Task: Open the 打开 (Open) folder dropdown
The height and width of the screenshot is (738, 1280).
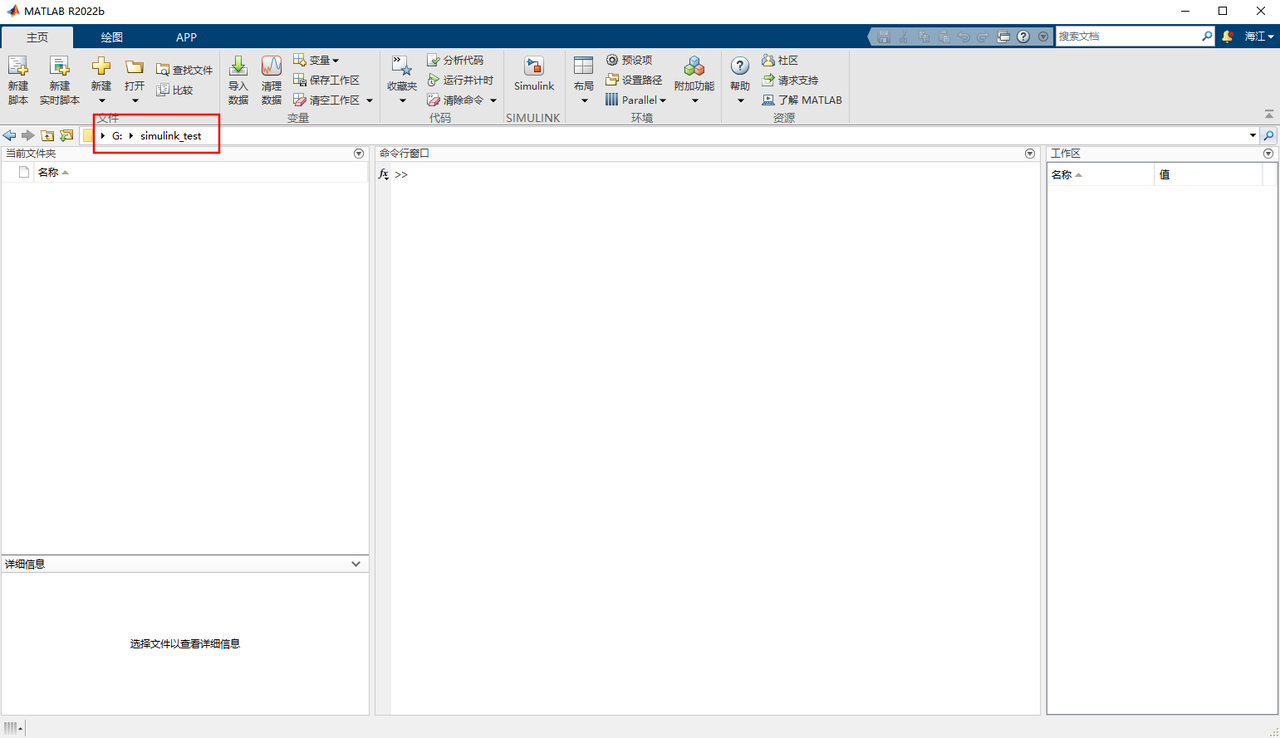Action: tap(135, 80)
